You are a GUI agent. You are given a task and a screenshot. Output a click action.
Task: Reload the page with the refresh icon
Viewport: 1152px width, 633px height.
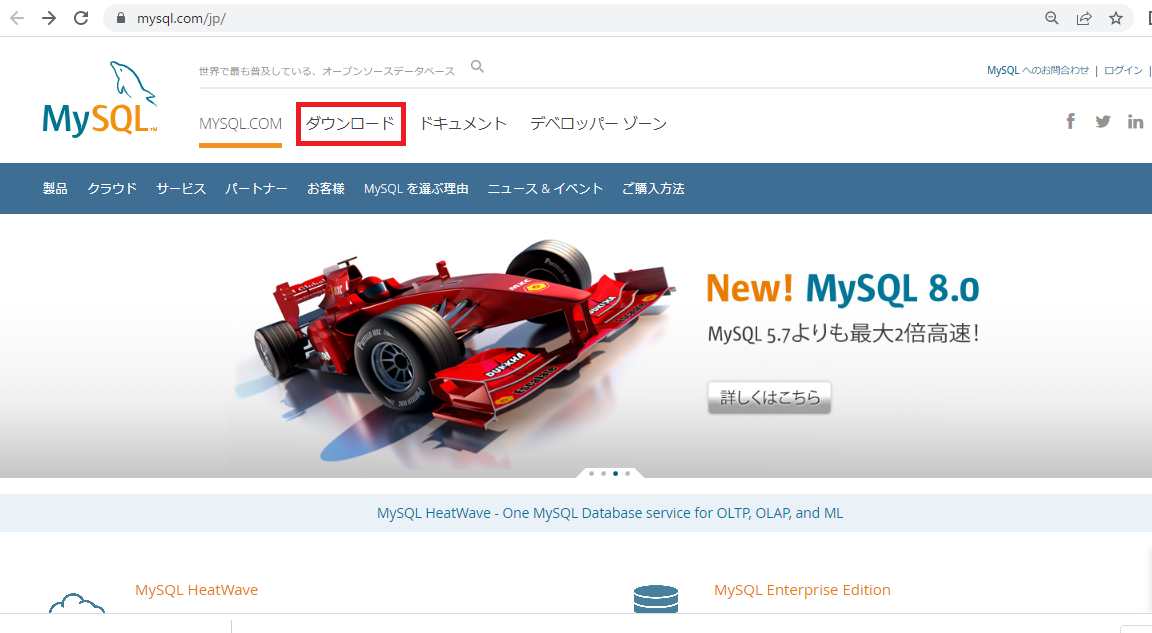tap(81, 18)
